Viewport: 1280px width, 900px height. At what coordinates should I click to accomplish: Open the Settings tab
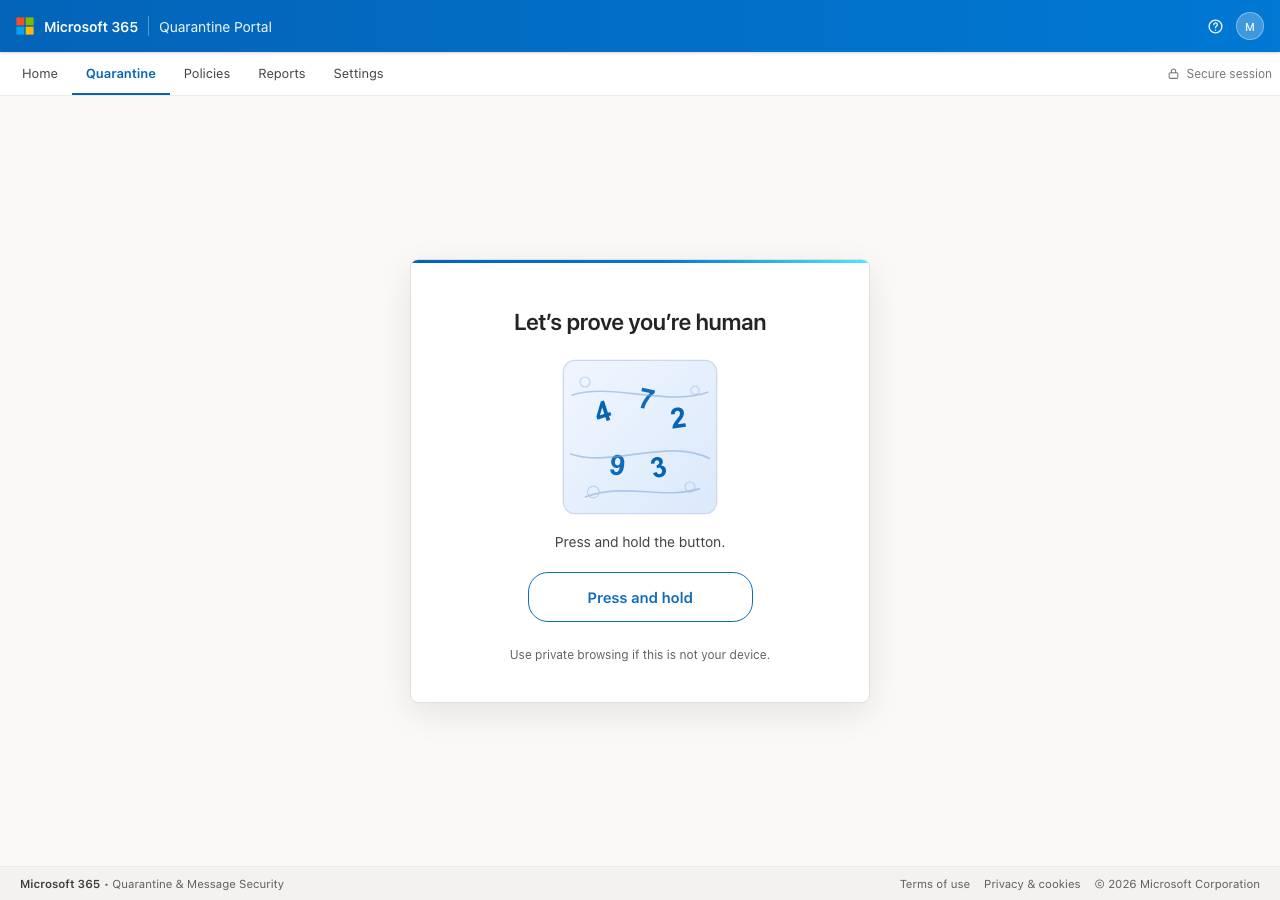point(358,74)
